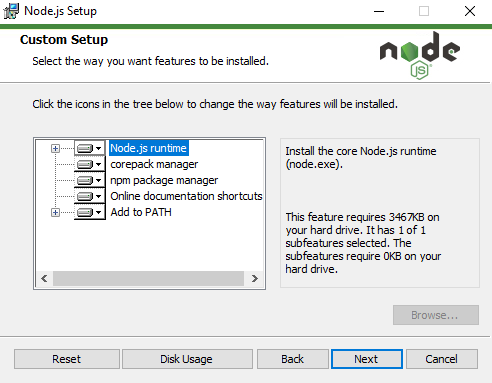Click the Node.js logo in the header

point(420,55)
